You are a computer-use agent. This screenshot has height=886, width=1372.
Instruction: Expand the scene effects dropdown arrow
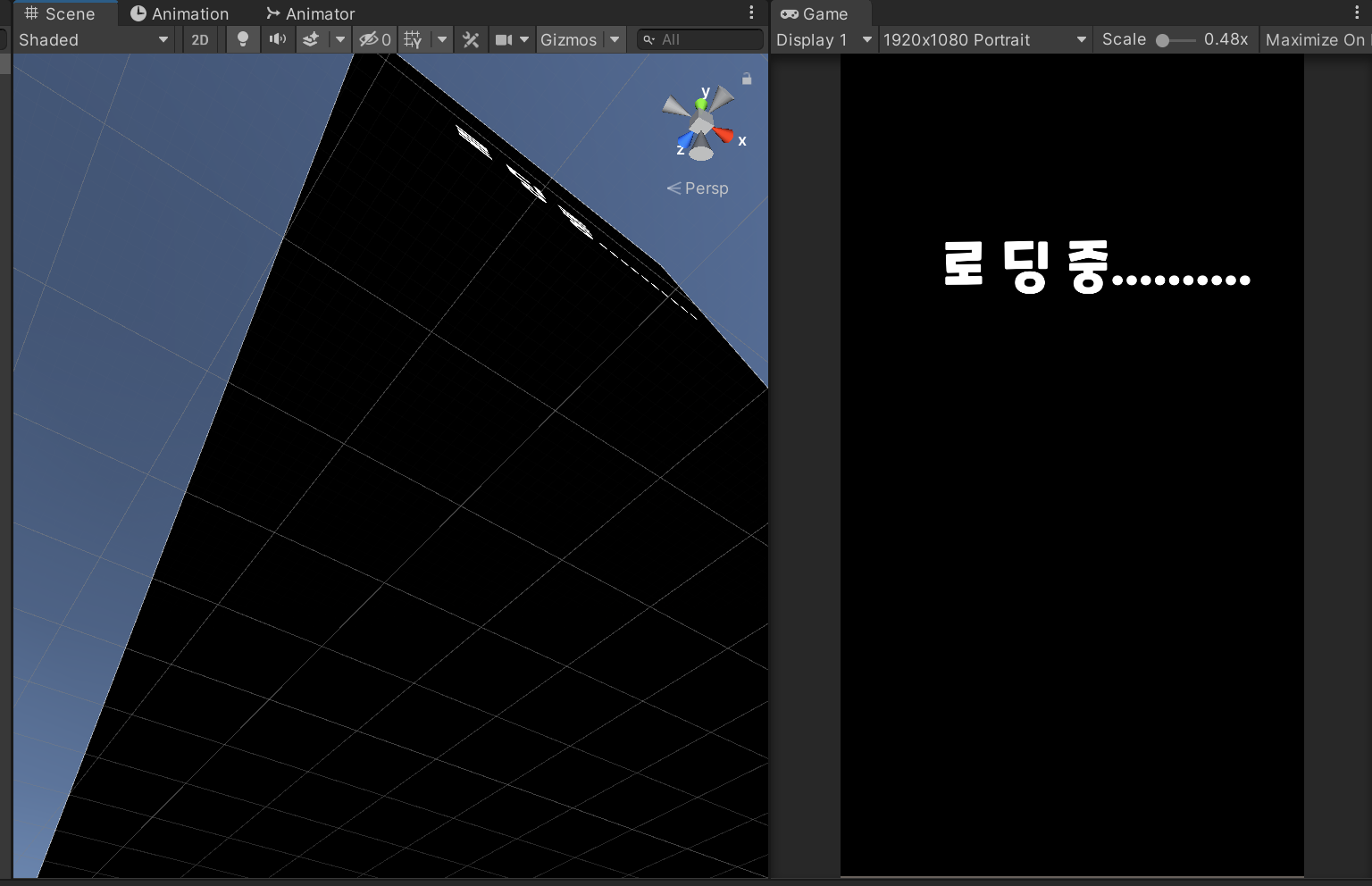click(339, 39)
